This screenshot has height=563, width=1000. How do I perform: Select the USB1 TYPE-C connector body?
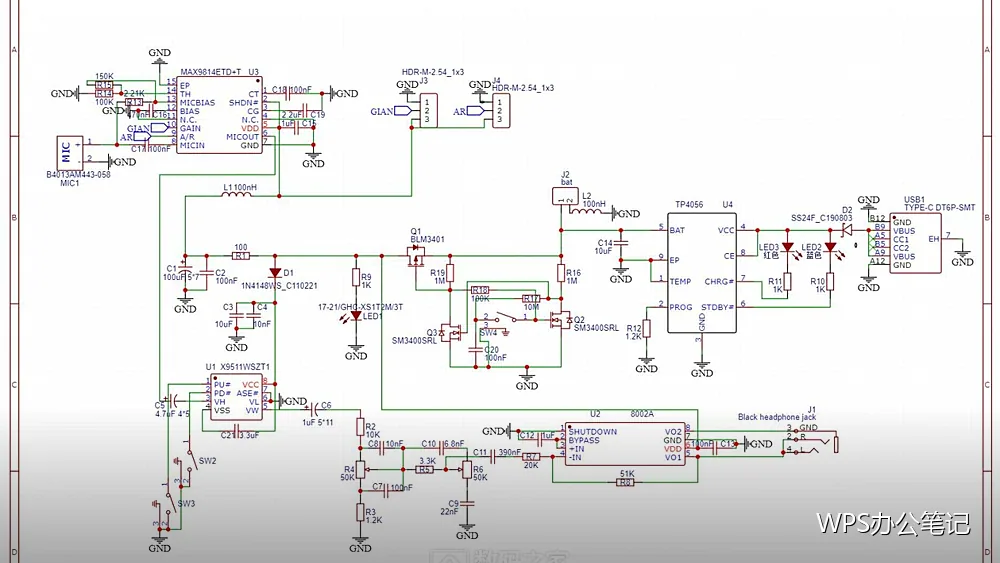tap(915, 244)
